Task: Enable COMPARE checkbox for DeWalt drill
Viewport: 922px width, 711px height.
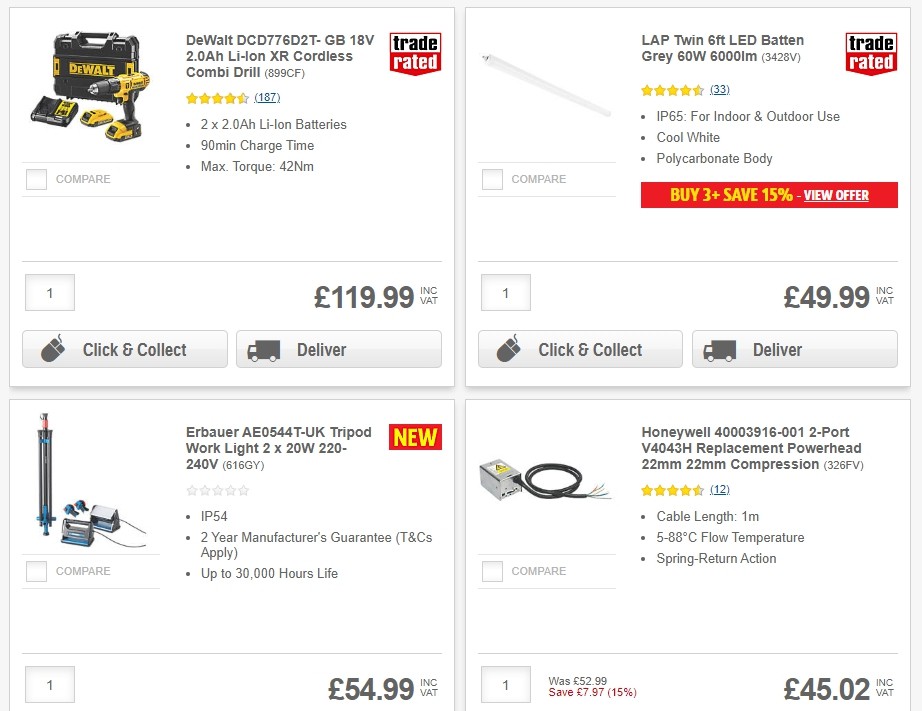Action: pyautogui.click(x=36, y=179)
